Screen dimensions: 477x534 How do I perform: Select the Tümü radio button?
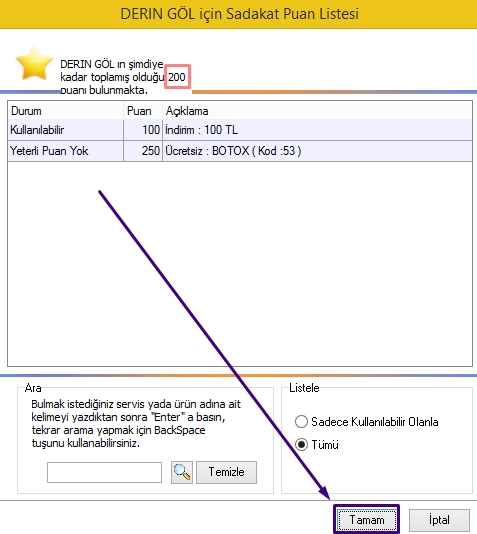pyautogui.click(x=301, y=445)
